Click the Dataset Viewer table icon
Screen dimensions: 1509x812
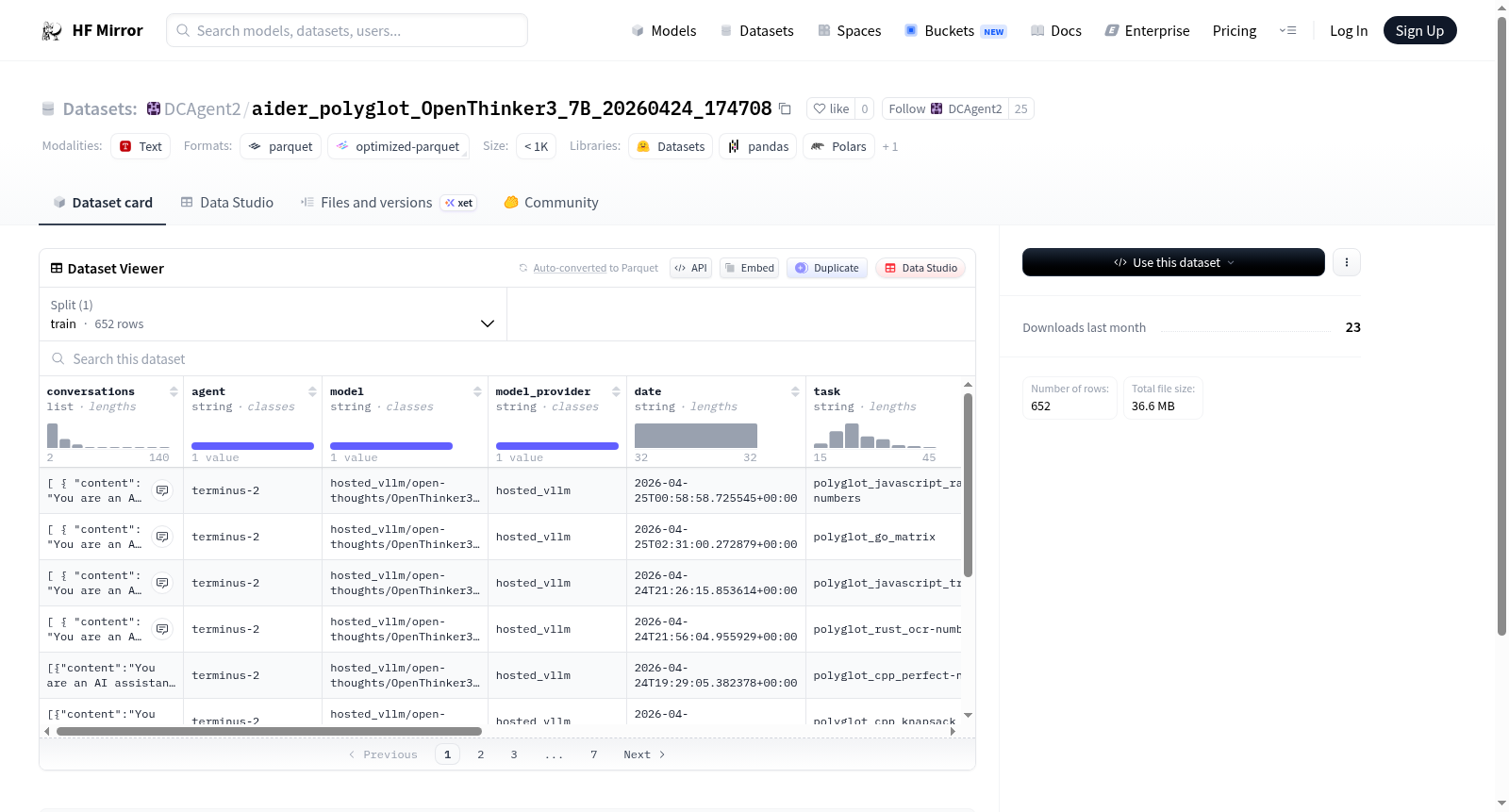[57, 269]
